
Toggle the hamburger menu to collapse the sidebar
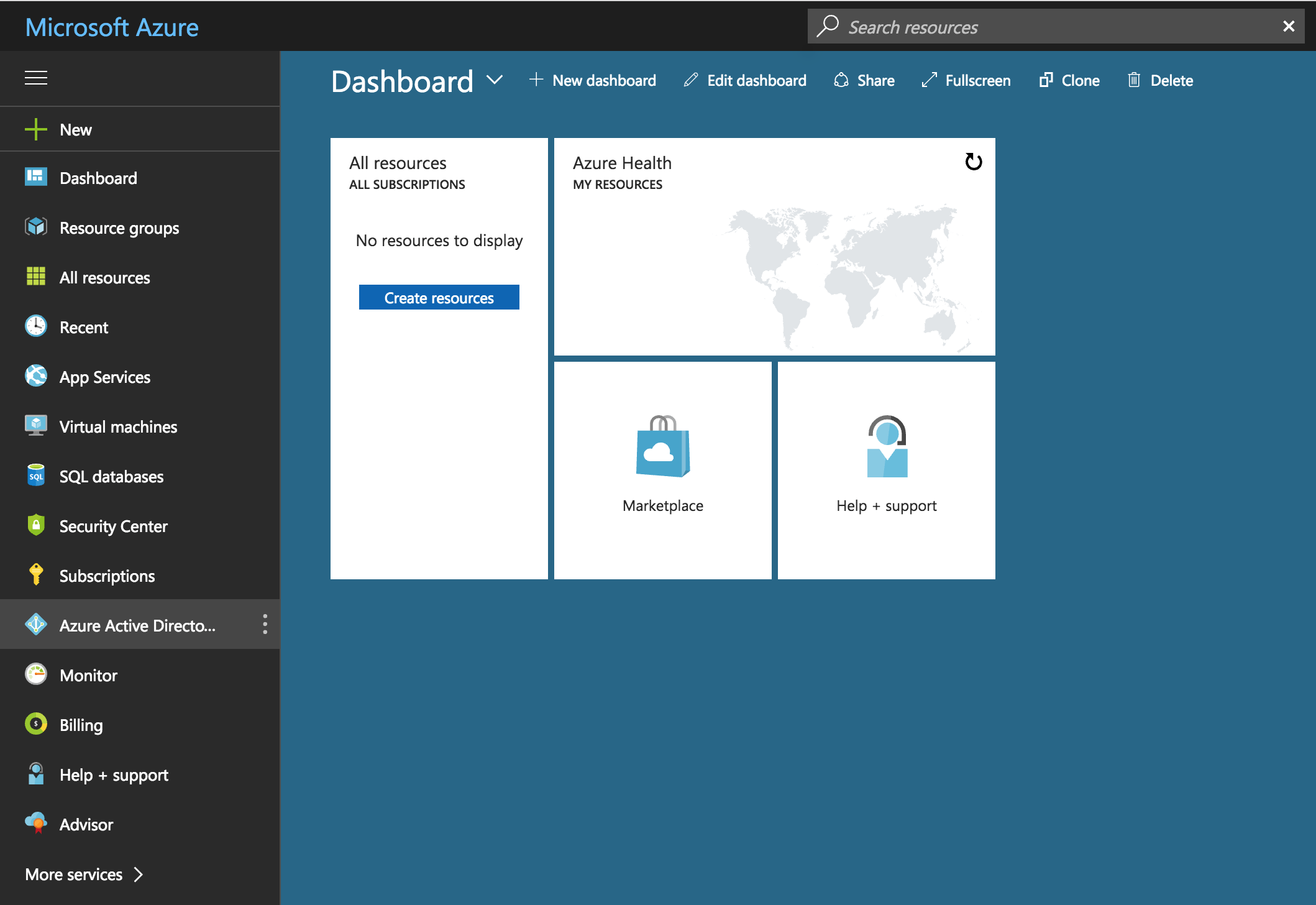click(36, 78)
